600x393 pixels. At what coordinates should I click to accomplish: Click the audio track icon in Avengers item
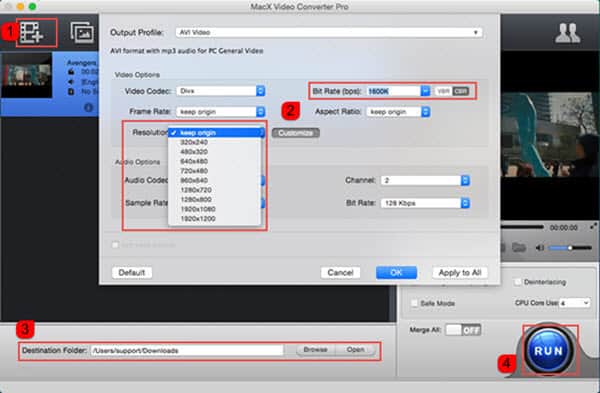71,82
